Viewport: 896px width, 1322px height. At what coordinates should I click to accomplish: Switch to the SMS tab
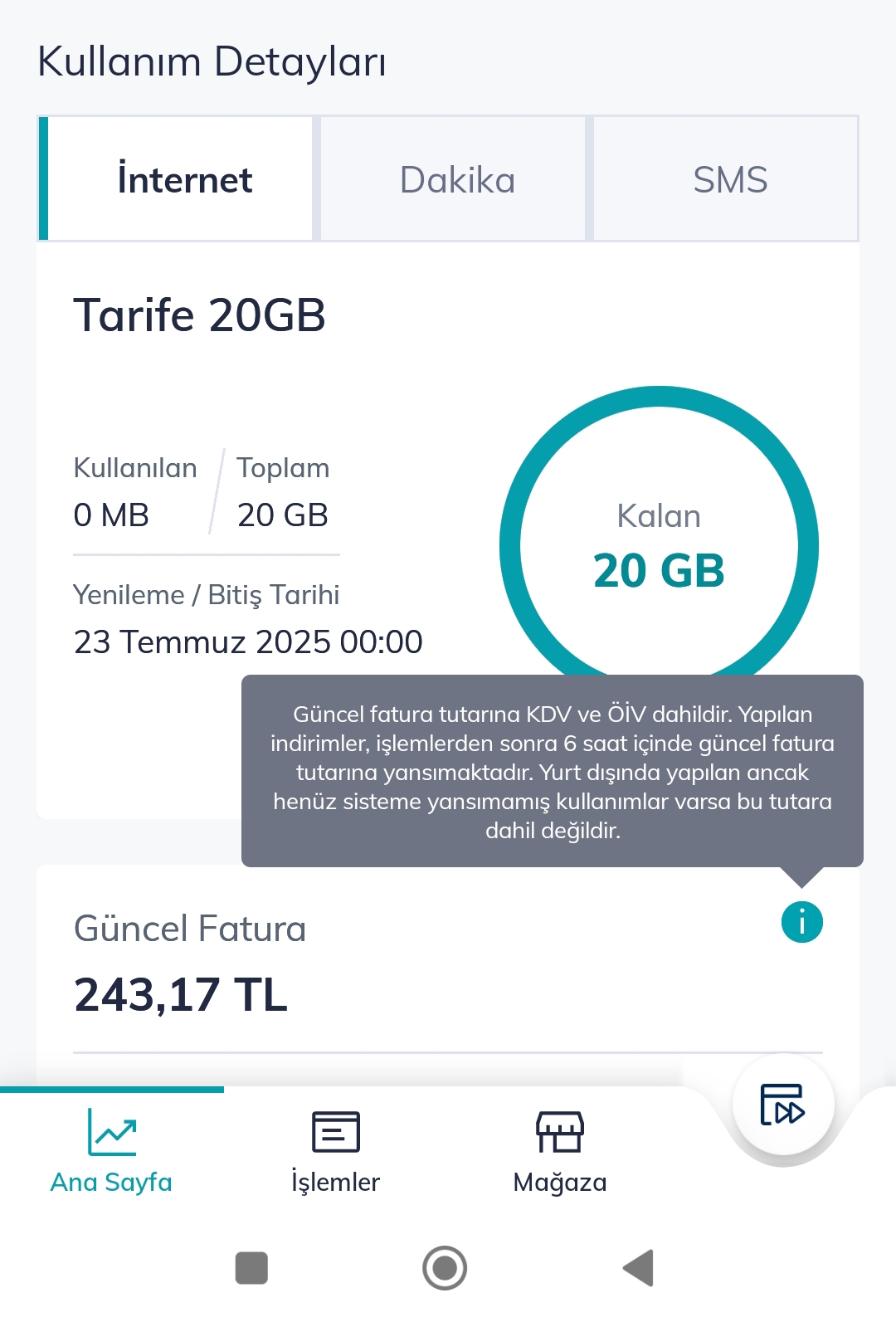click(x=730, y=179)
